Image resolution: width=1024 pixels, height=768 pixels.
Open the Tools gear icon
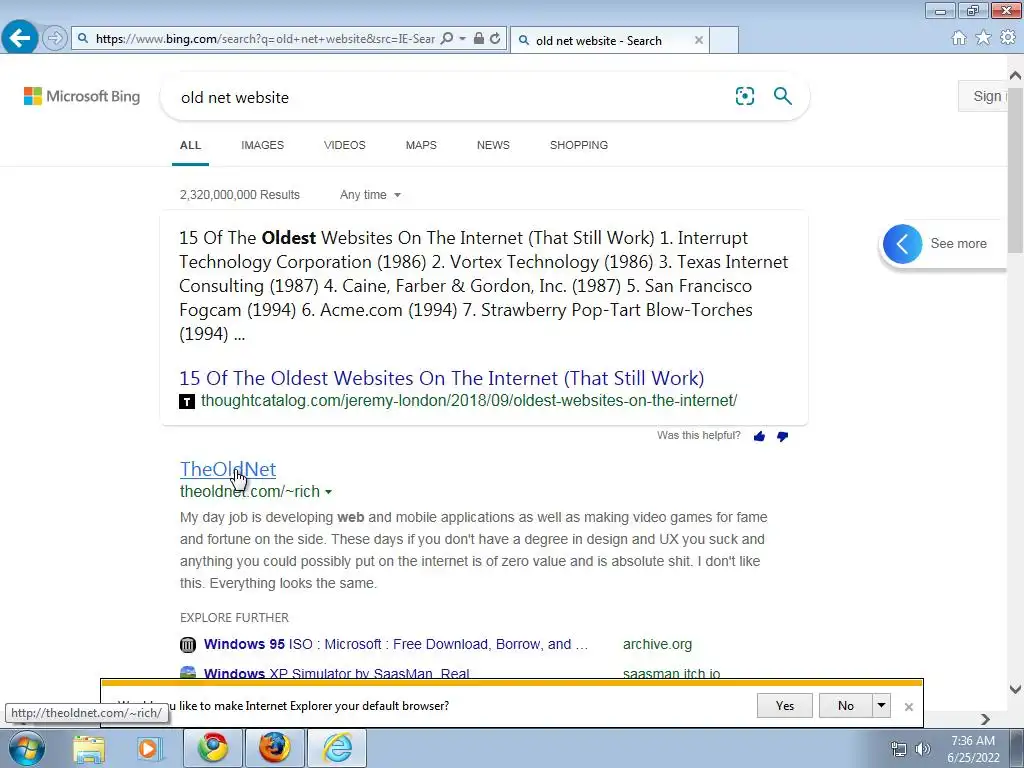[x=1008, y=38]
